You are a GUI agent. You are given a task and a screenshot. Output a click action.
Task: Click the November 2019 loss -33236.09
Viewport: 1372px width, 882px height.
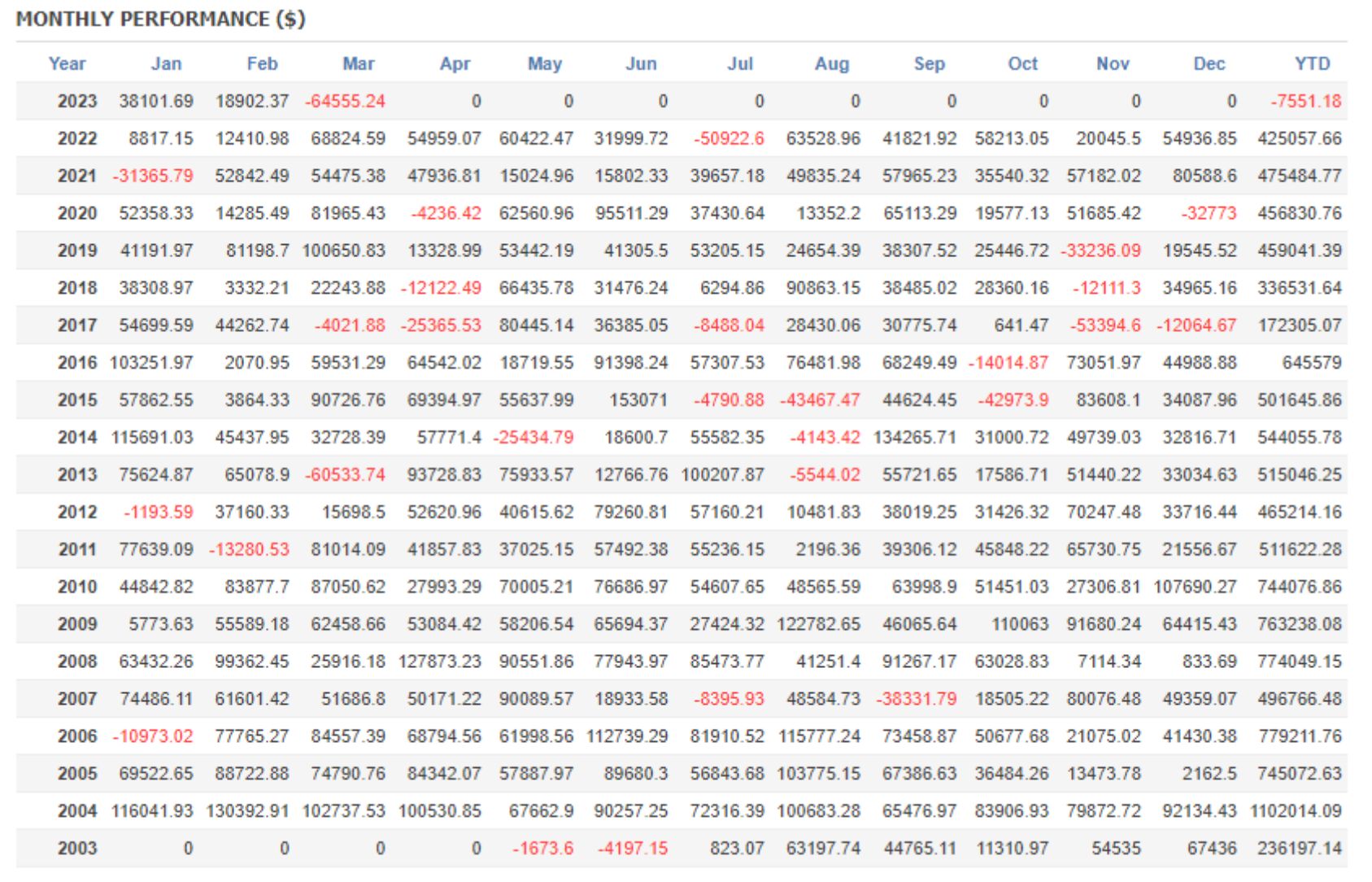click(x=1101, y=251)
